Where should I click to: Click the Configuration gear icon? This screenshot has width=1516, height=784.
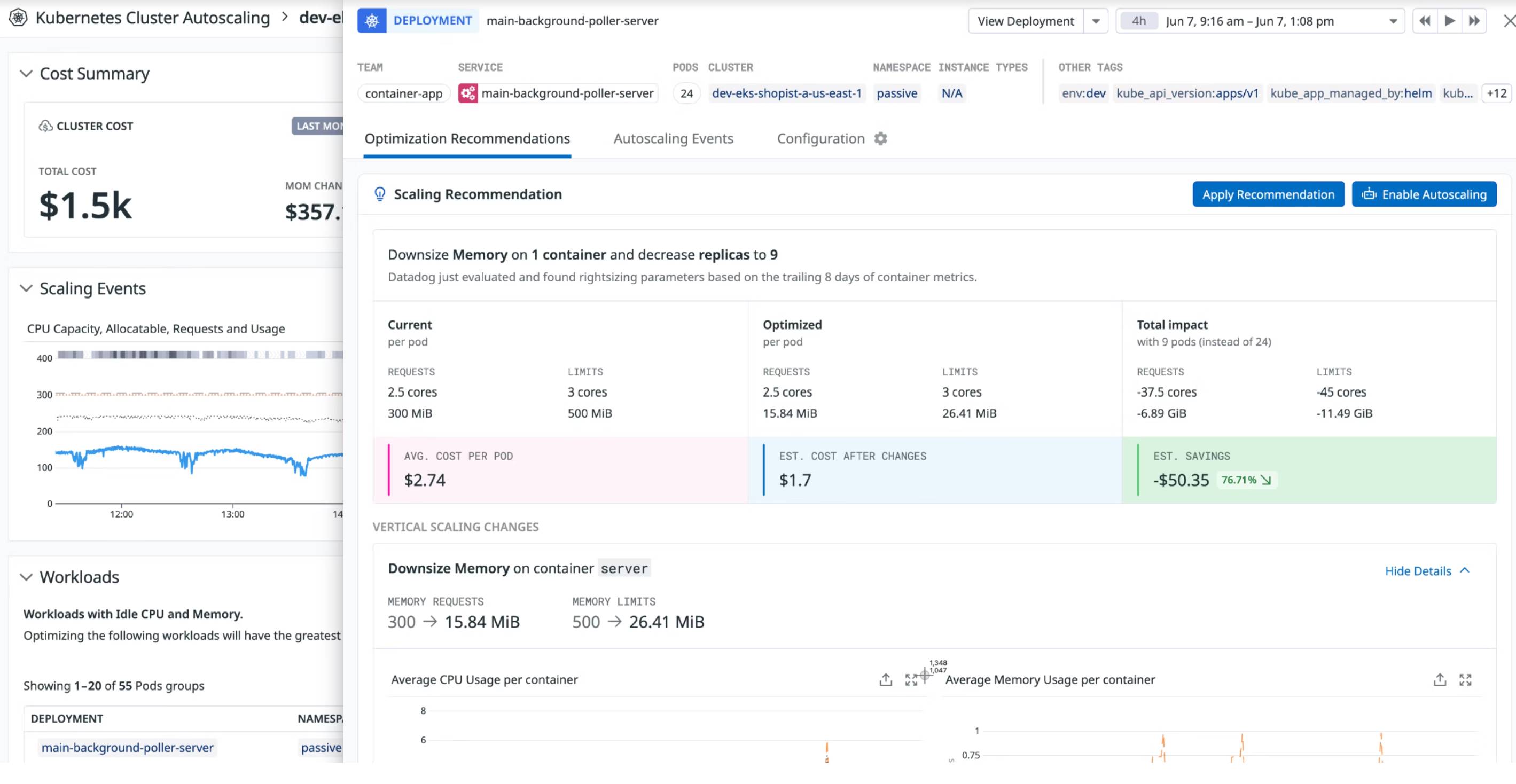click(x=880, y=138)
